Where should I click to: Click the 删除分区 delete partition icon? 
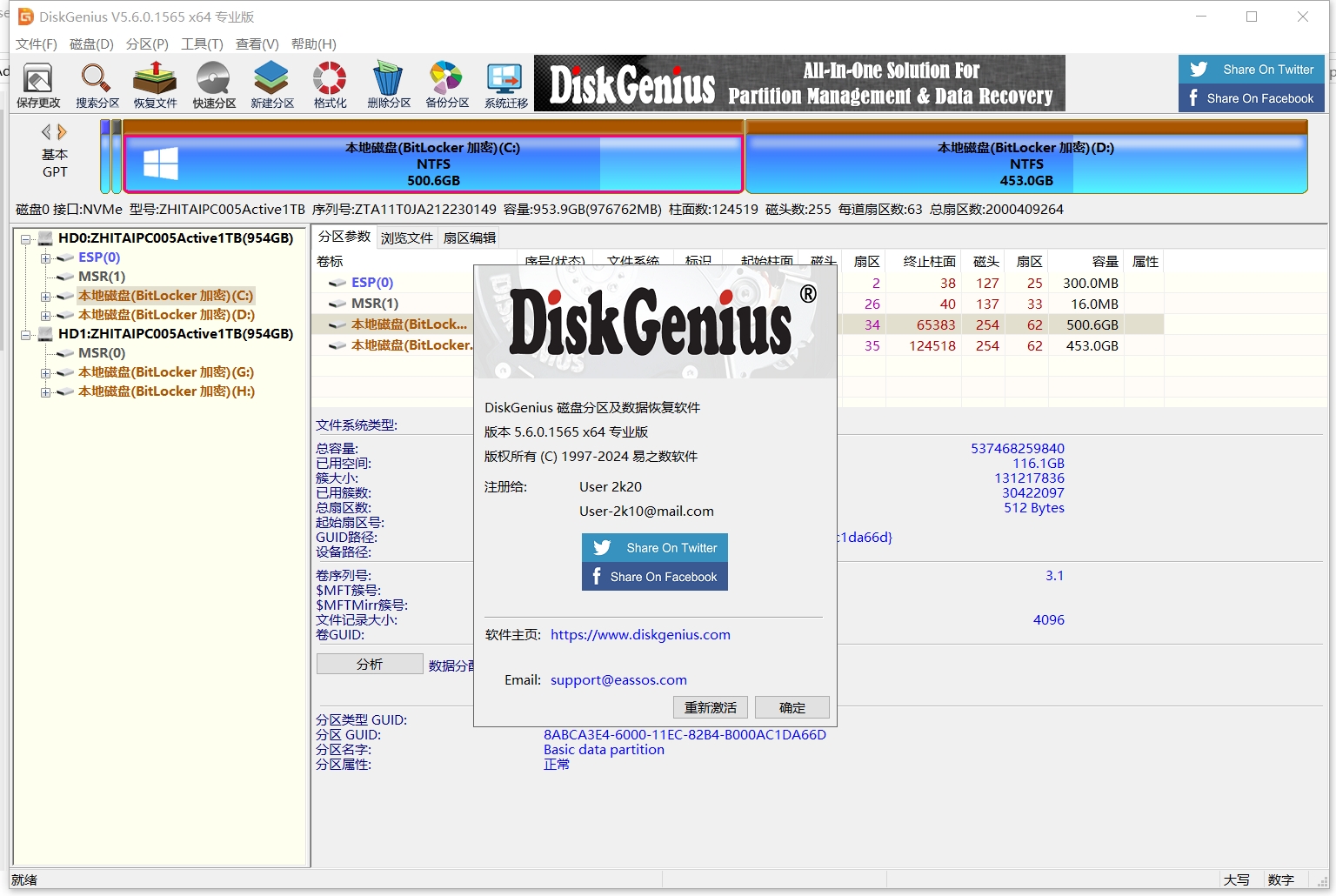click(387, 84)
